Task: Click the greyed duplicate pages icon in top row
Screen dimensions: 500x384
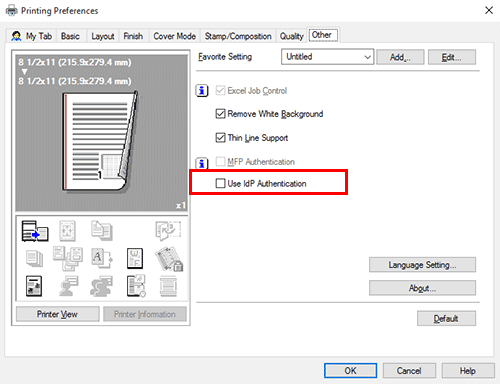Action: [102, 231]
